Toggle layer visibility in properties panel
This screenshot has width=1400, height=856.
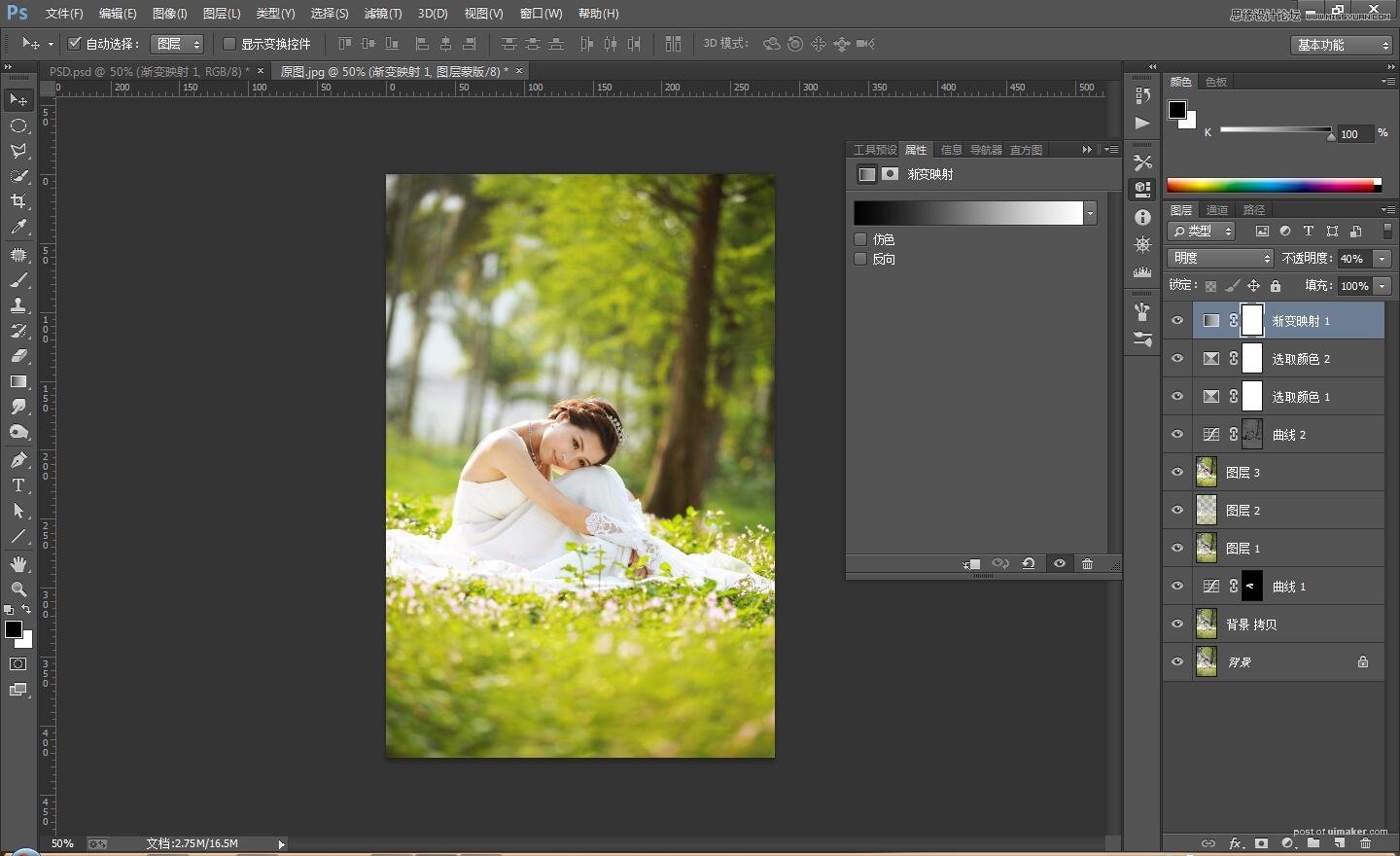click(x=1060, y=563)
